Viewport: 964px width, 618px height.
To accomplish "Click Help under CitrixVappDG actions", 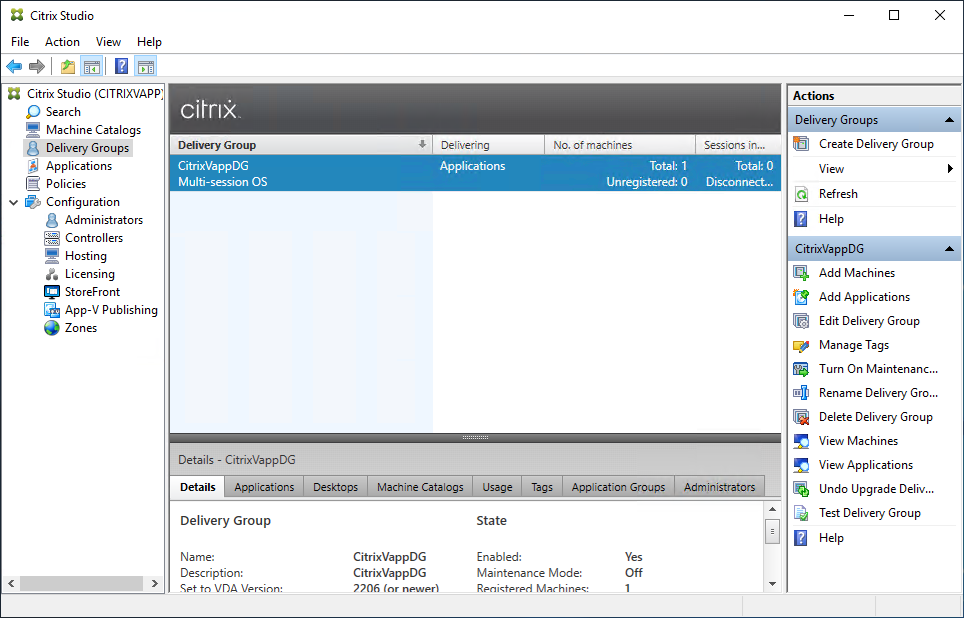I will (x=831, y=538).
